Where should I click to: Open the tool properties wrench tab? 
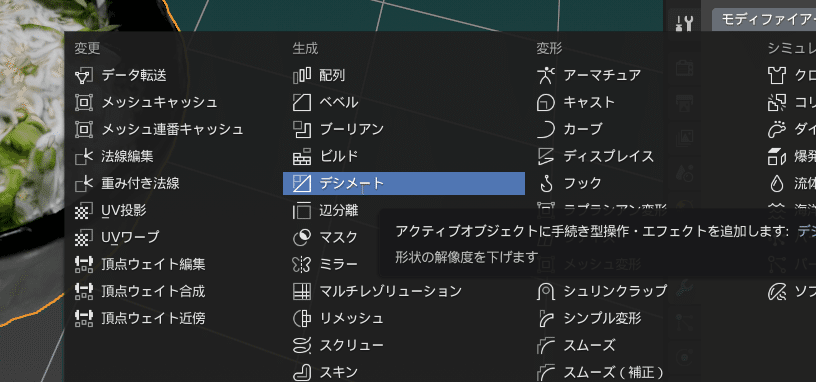(685, 23)
